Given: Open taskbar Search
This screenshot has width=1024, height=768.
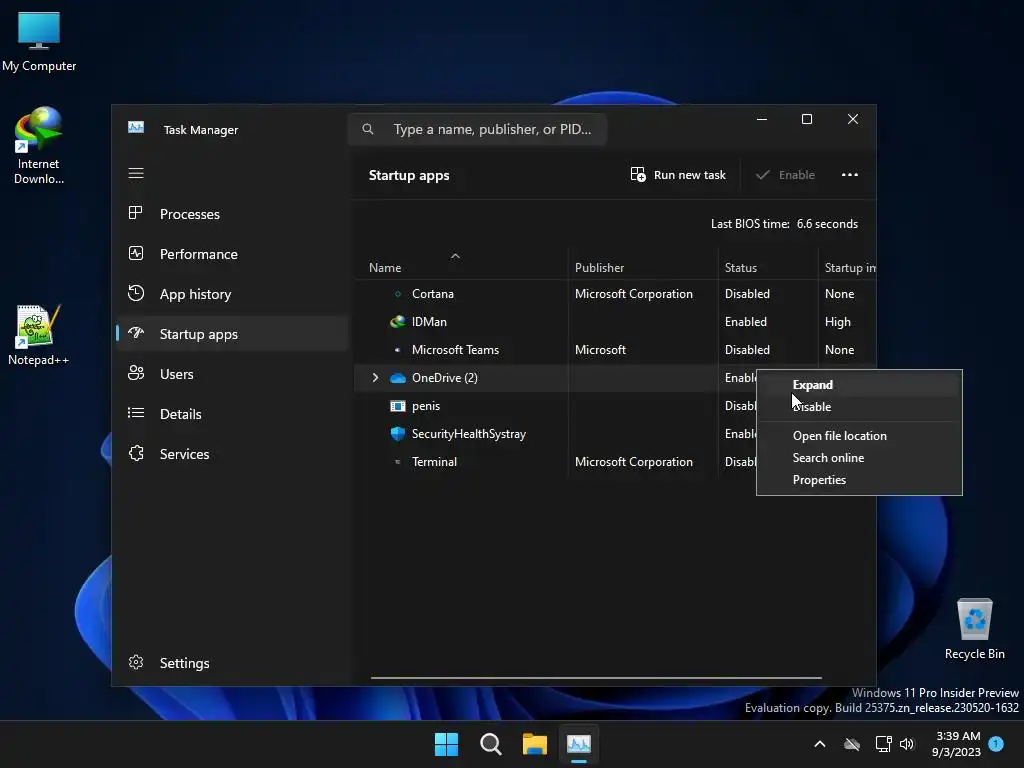Looking at the screenshot, I should click(490, 744).
